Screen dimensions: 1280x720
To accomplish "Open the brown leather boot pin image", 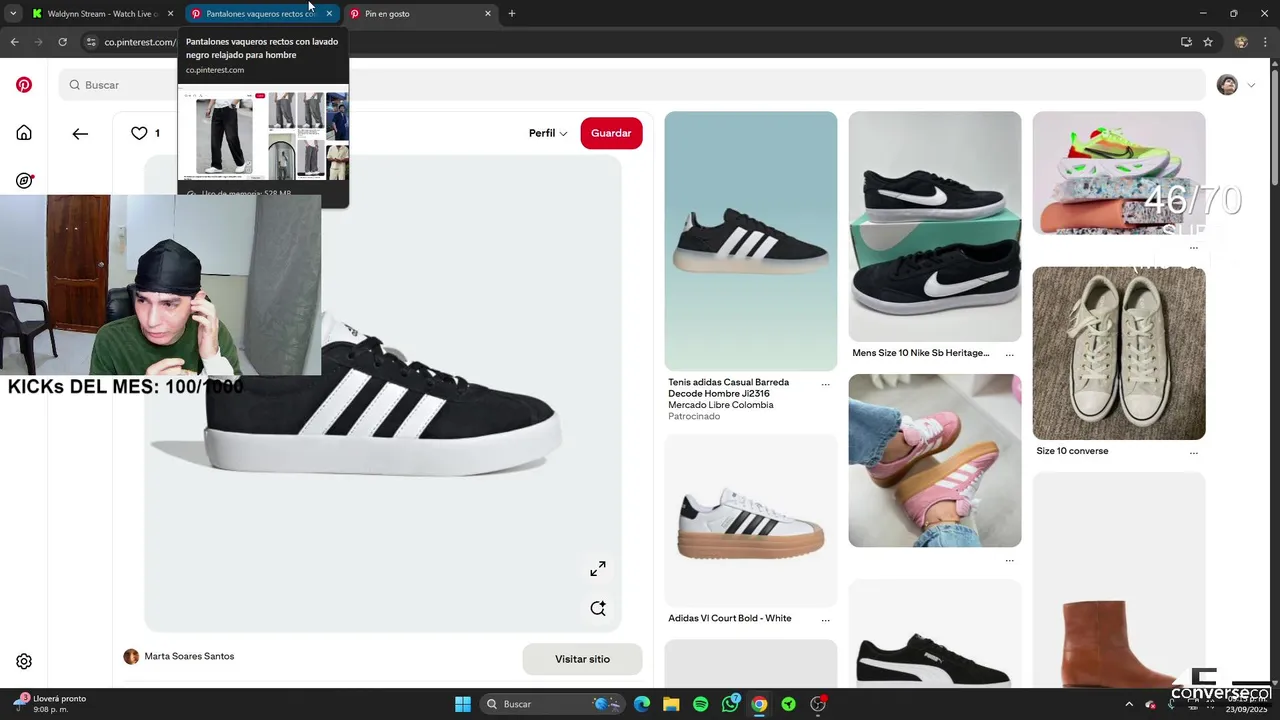I will pyautogui.click(x=1119, y=580).
